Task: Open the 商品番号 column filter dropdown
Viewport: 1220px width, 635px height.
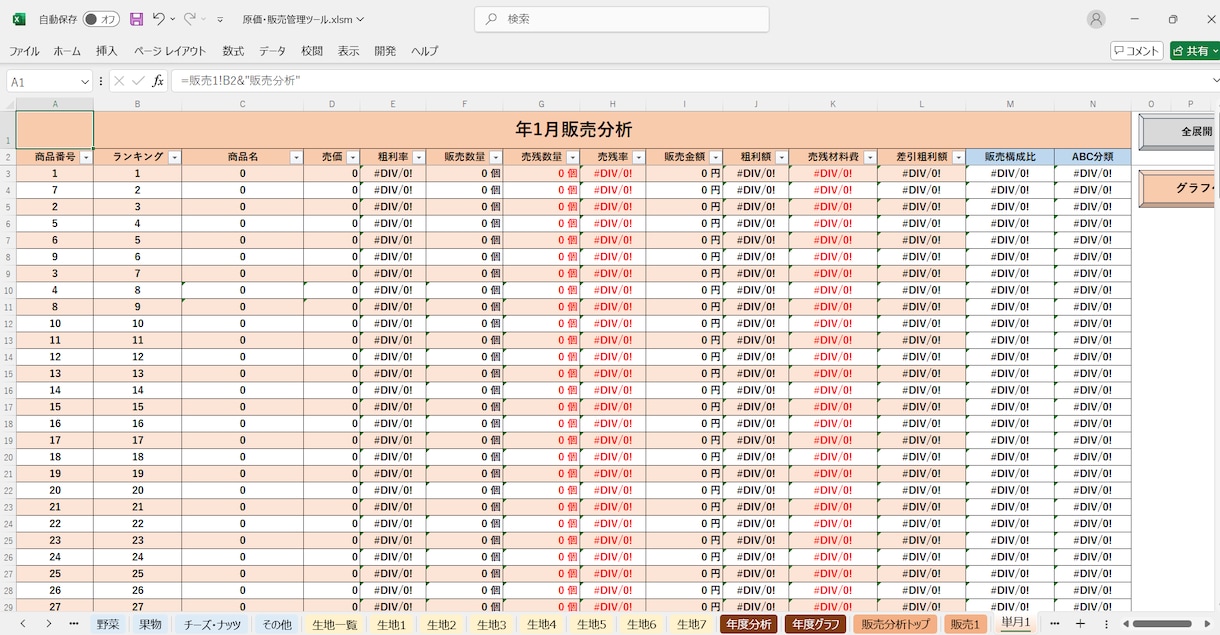Action: pos(86,157)
